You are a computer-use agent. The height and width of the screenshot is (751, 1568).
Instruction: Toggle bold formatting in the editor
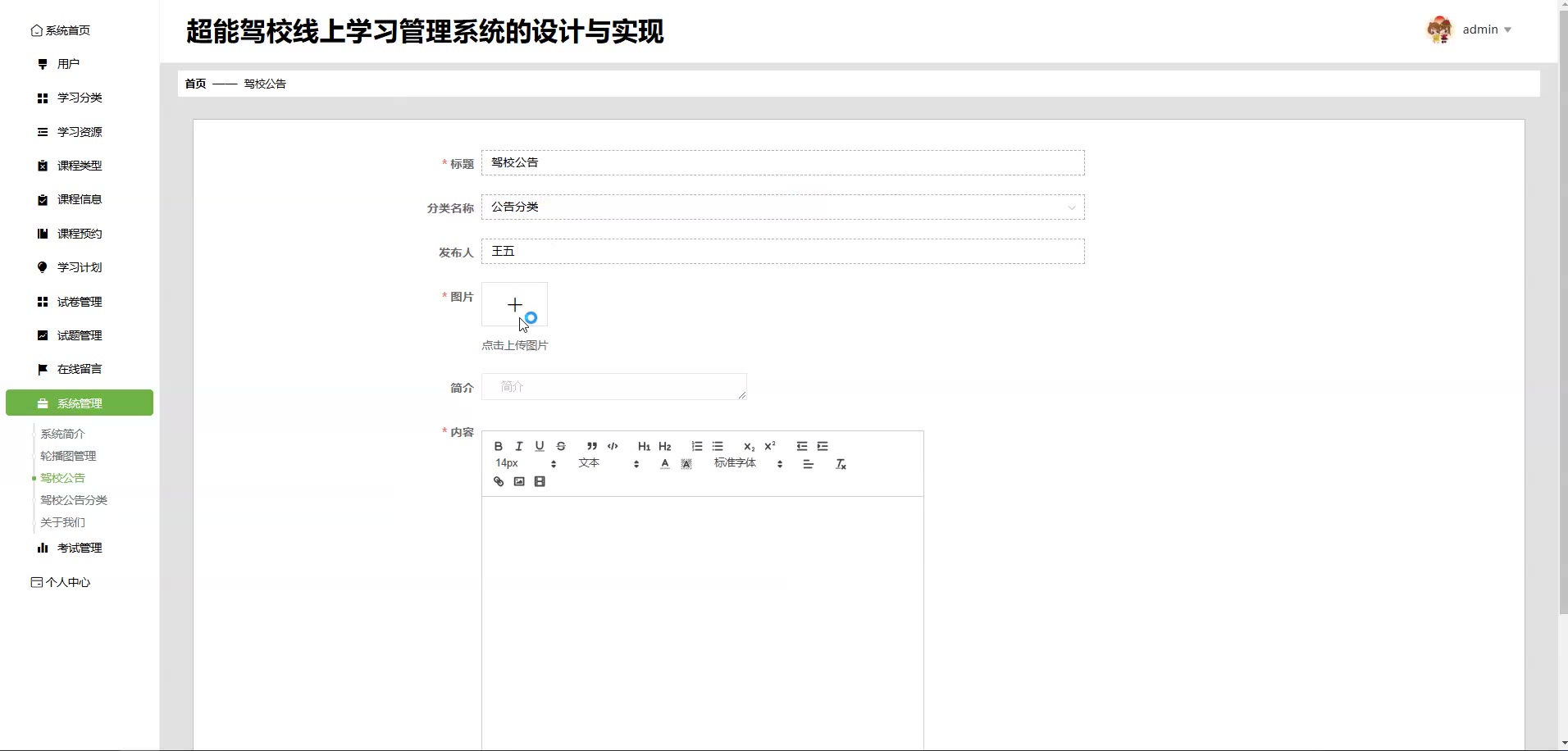[x=498, y=446]
